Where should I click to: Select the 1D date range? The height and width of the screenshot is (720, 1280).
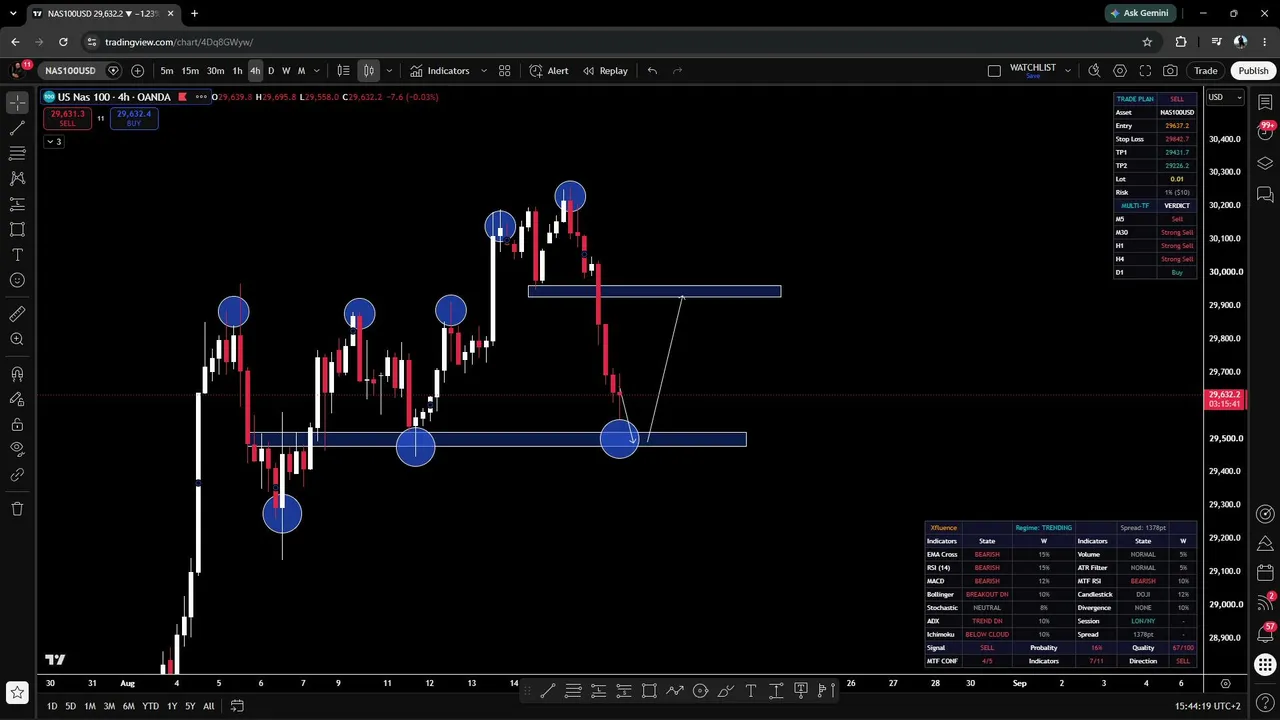52,706
